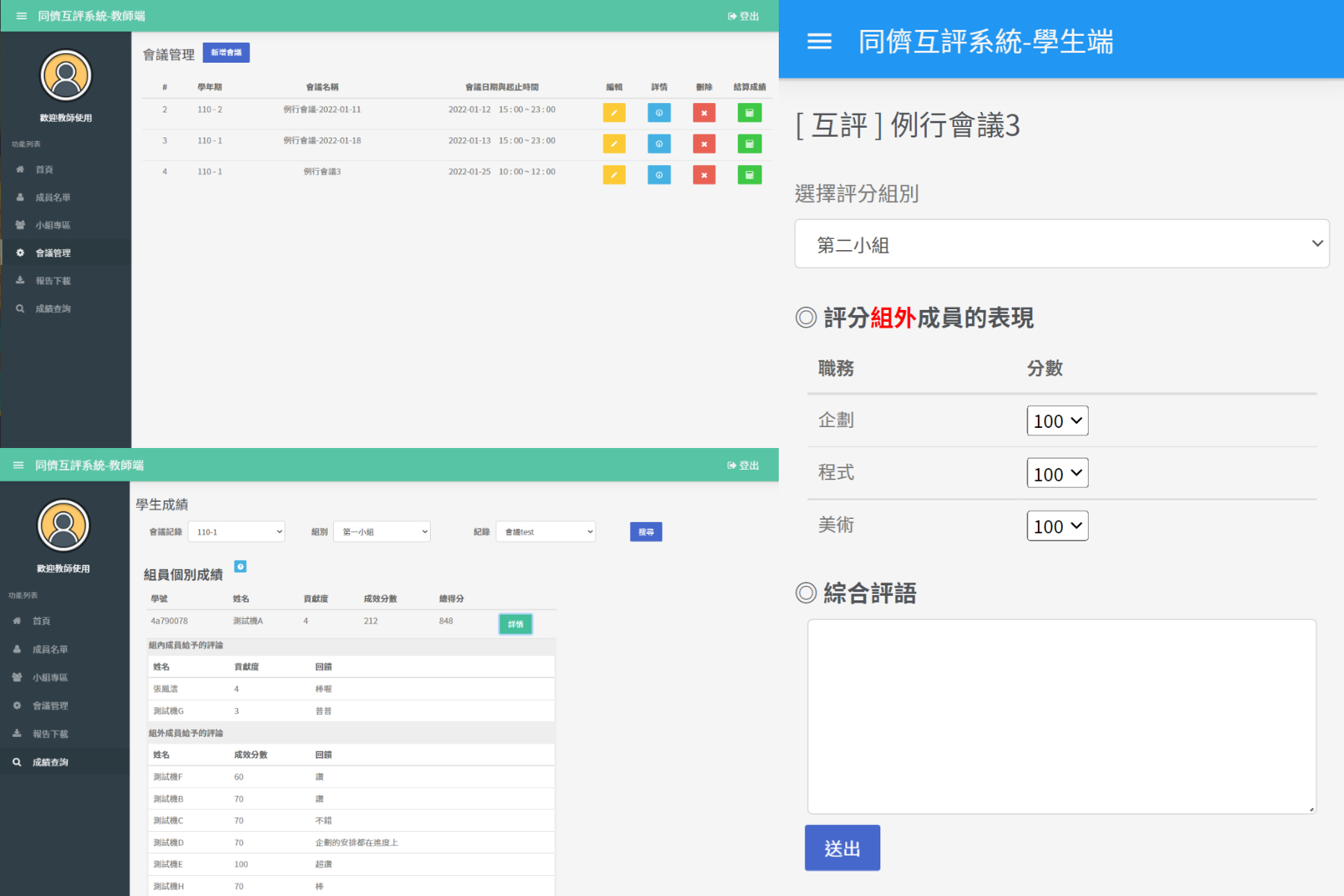Click the 成員名單 member list icon
This screenshot has height=896, width=1344.
(20, 197)
